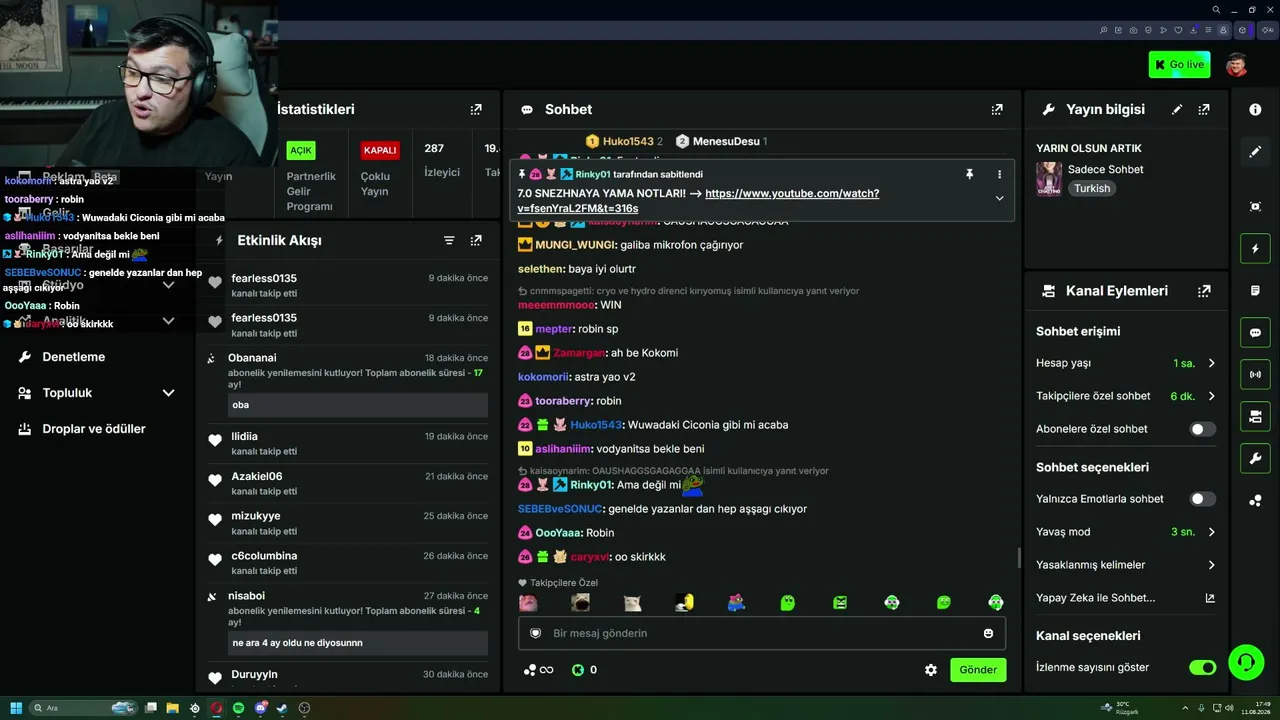Viewport: 1280px width, 720px height.
Task: Toggle Yalnızca Emotlarla sohbet switch
Action: (1203, 499)
